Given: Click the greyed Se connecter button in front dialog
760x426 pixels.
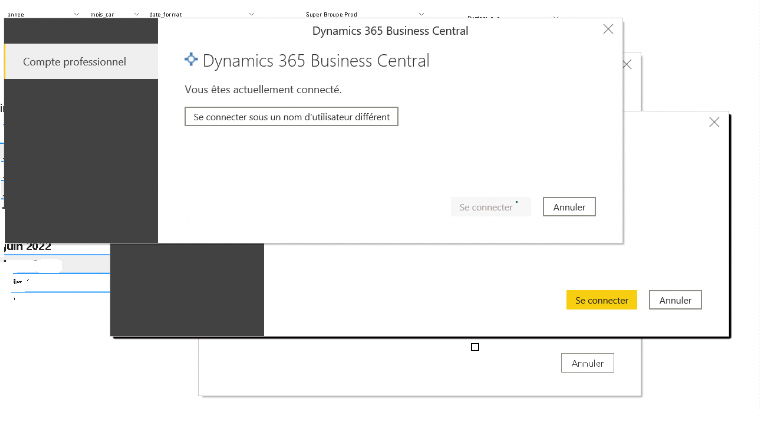Looking at the screenshot, I should pyautogui.click(x=491, y=207).
